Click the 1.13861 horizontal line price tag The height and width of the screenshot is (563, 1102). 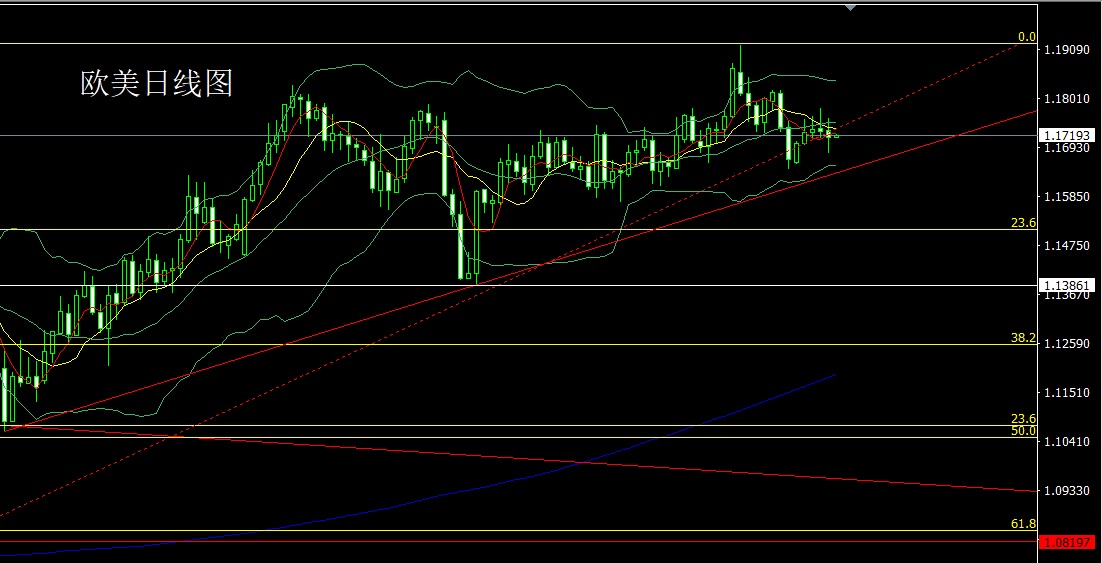tap(1066, 285)
